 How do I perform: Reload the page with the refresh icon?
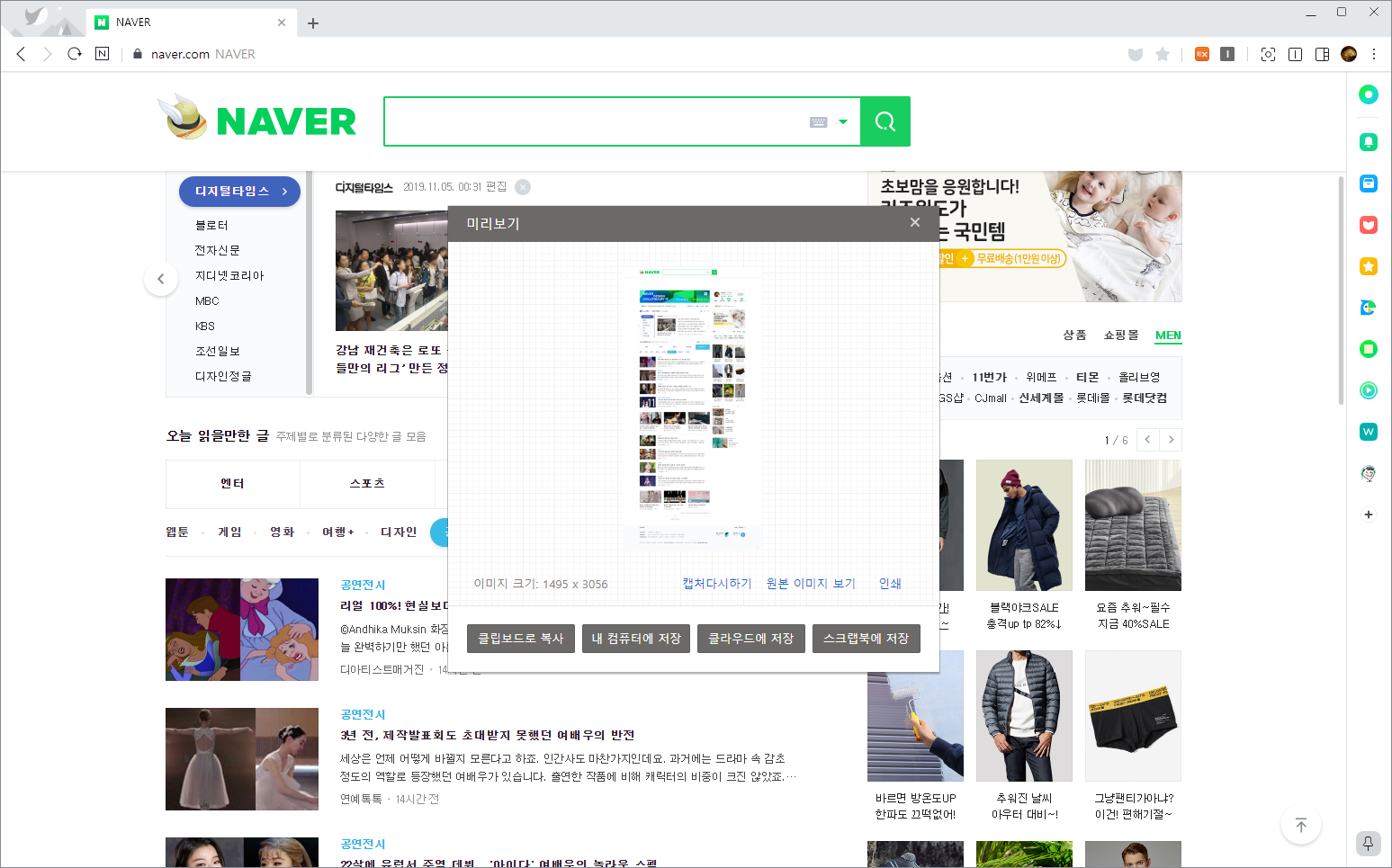(75, 54)
